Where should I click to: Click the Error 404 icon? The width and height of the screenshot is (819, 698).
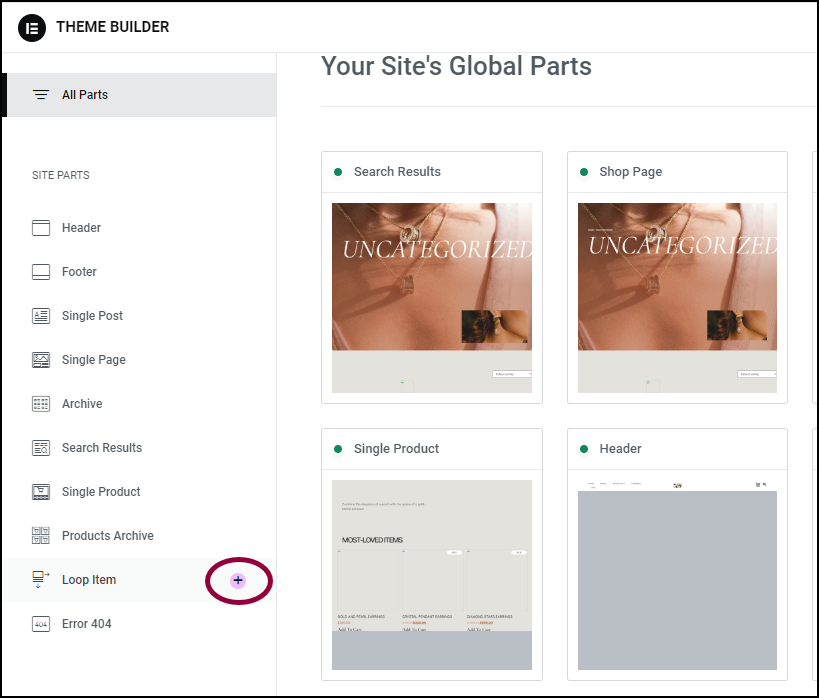(x=41, y=624)
